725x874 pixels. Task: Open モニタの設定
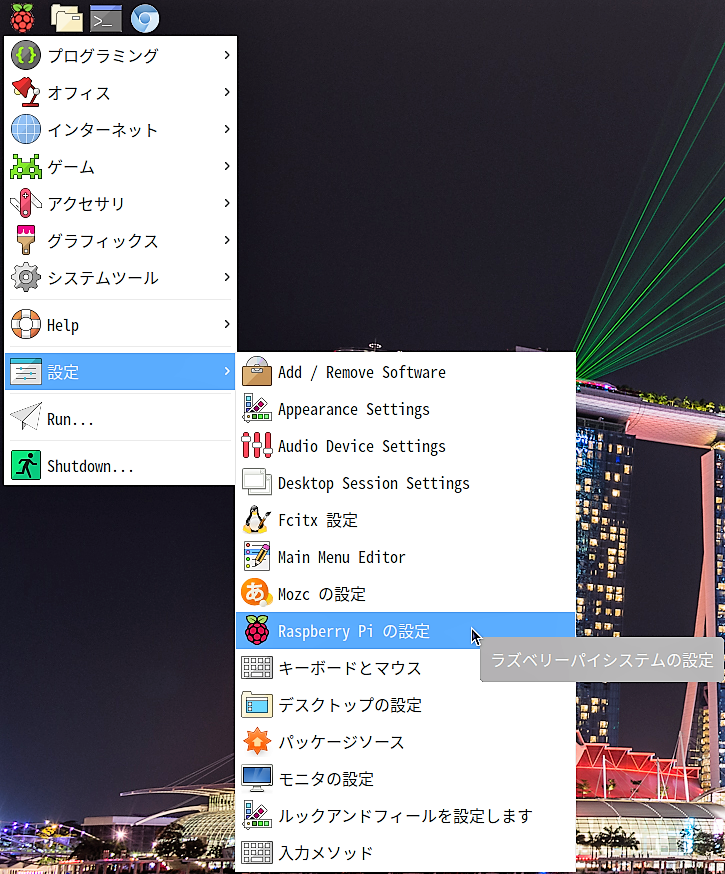tap(406, 779)
